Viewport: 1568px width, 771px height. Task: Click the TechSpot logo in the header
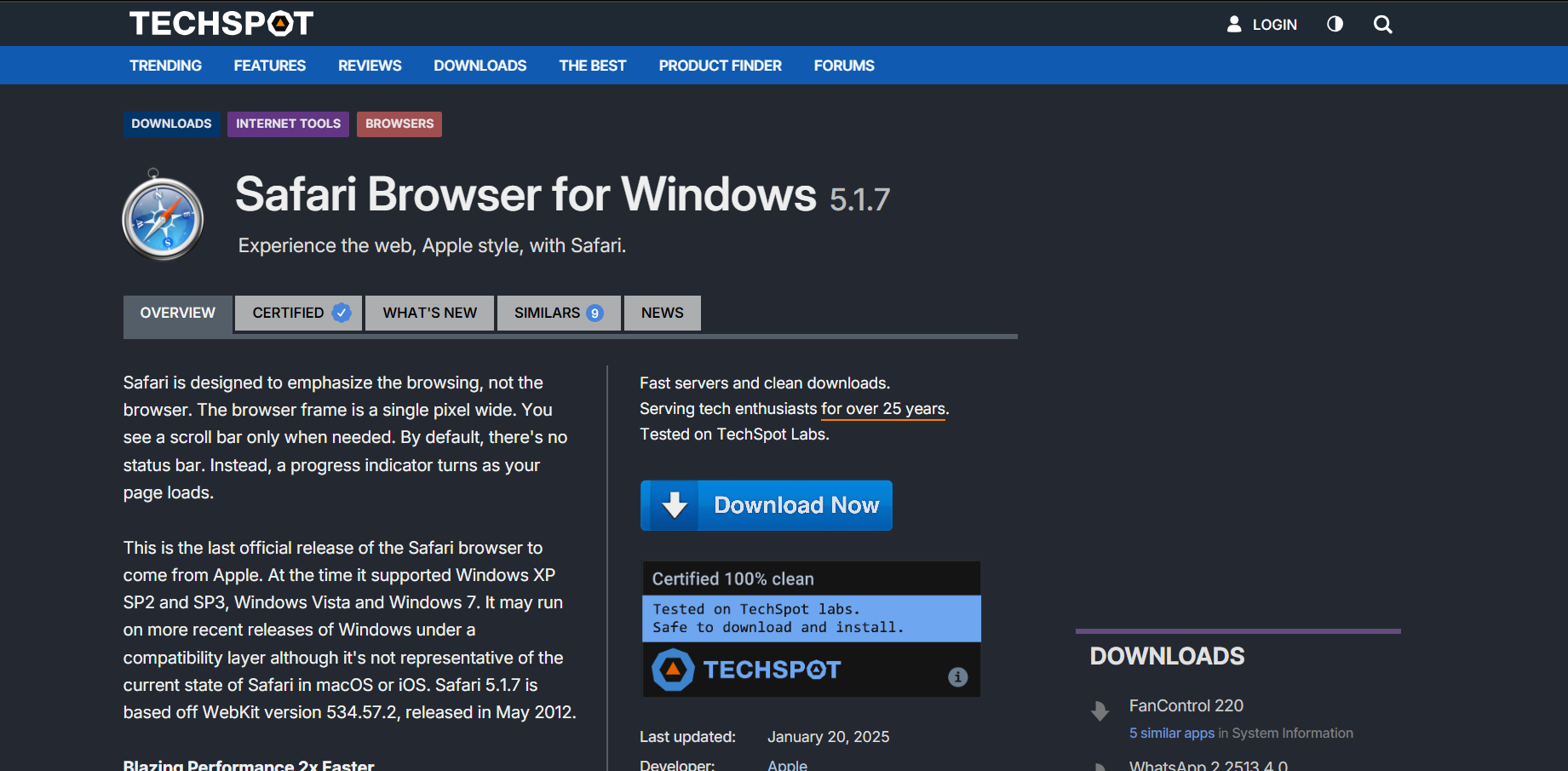click(x=221, y=23)
